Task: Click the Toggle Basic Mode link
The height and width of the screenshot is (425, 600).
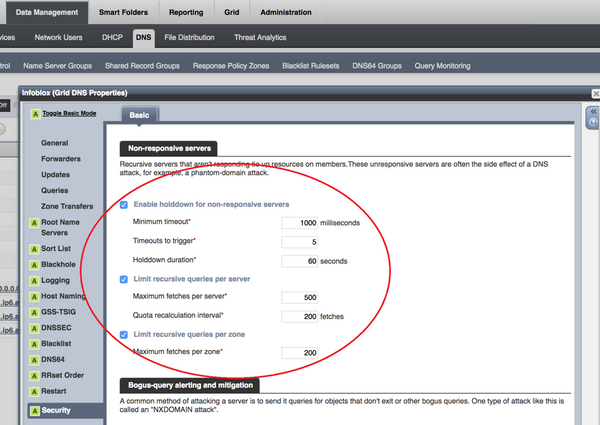Action: coord(68,113)
